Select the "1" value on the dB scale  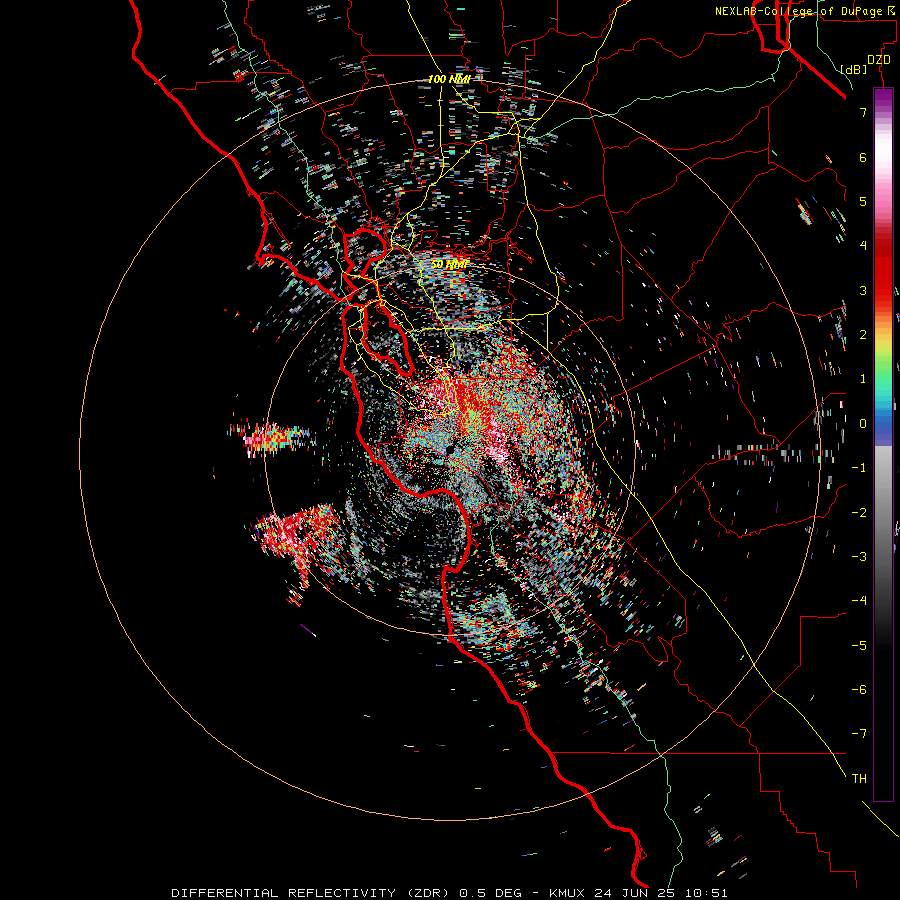coord(863,379)
